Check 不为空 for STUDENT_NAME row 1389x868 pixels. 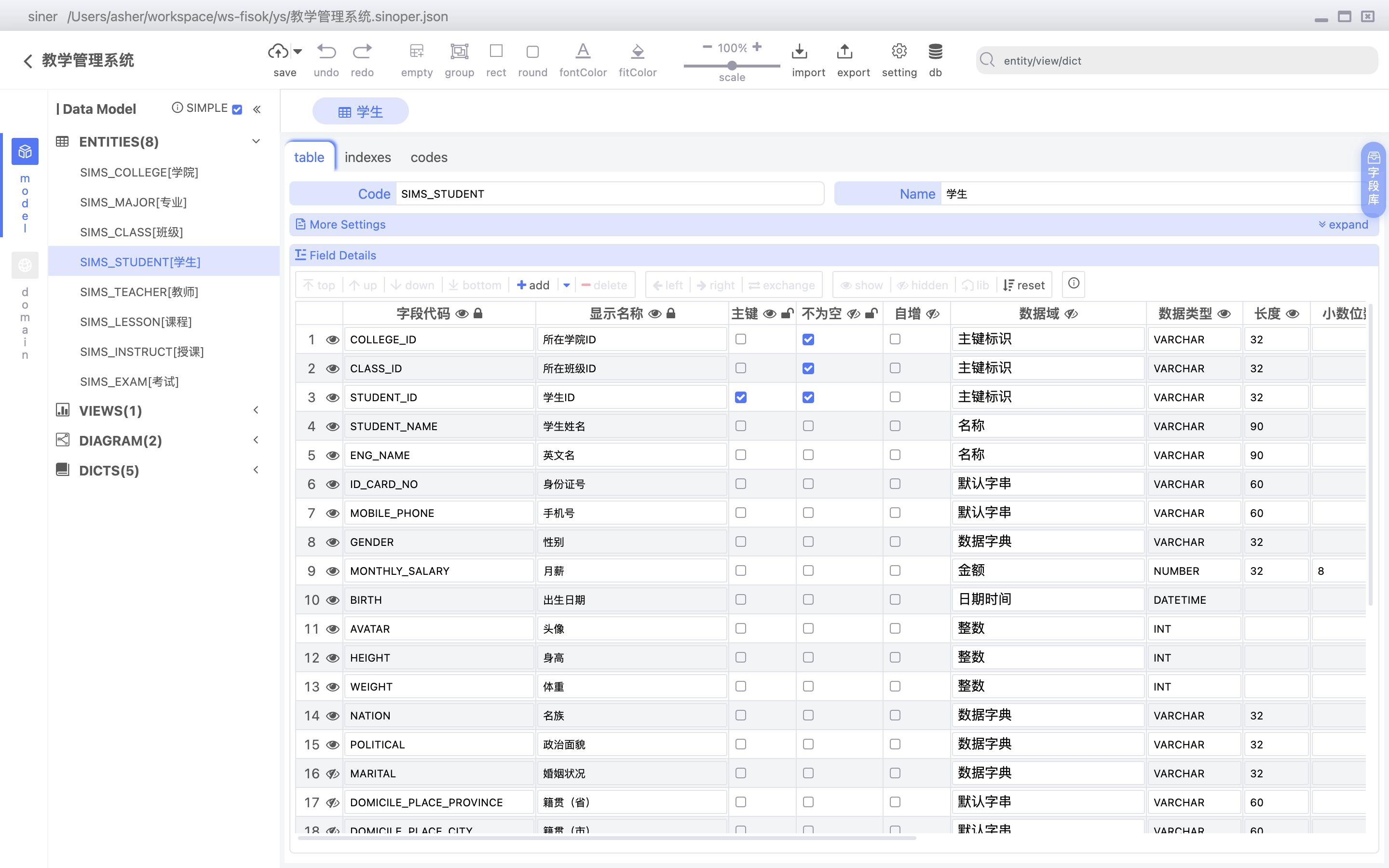point(808,426)
